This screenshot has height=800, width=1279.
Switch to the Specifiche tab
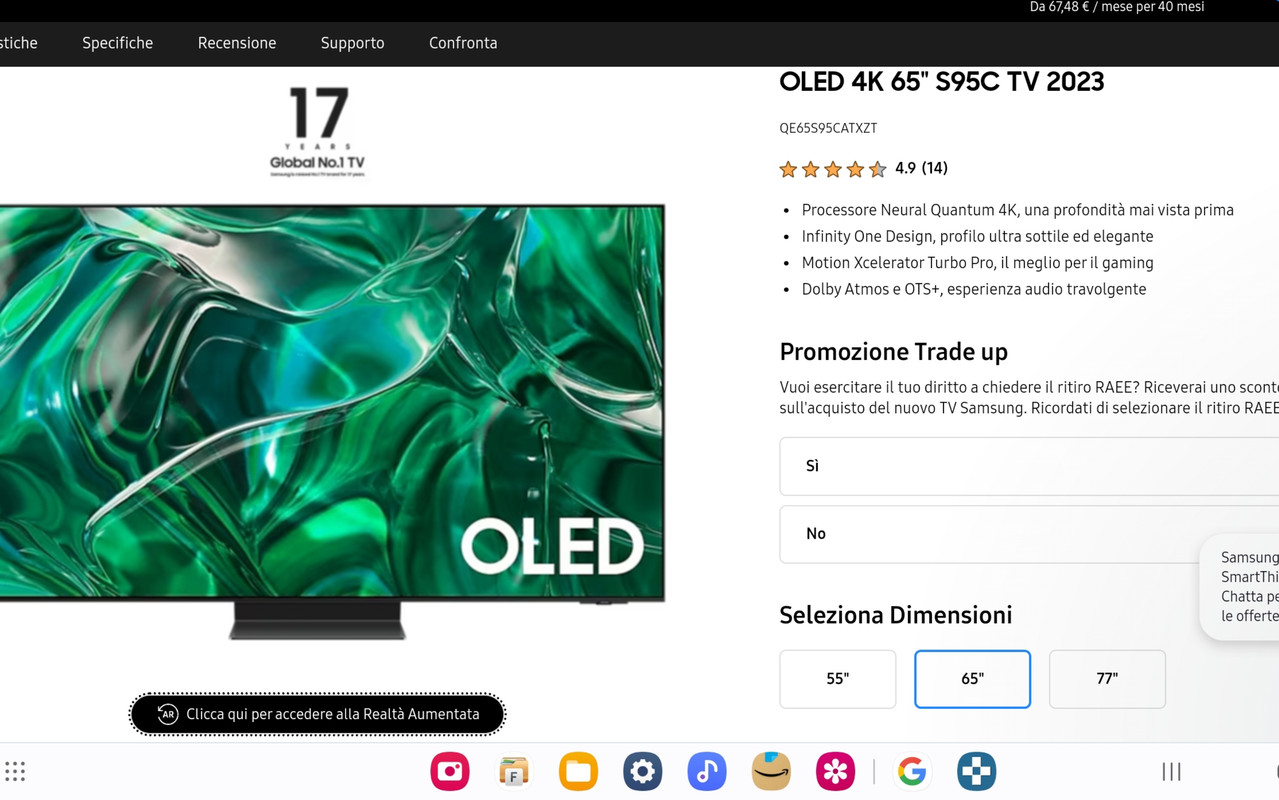[x=118, y=43]
